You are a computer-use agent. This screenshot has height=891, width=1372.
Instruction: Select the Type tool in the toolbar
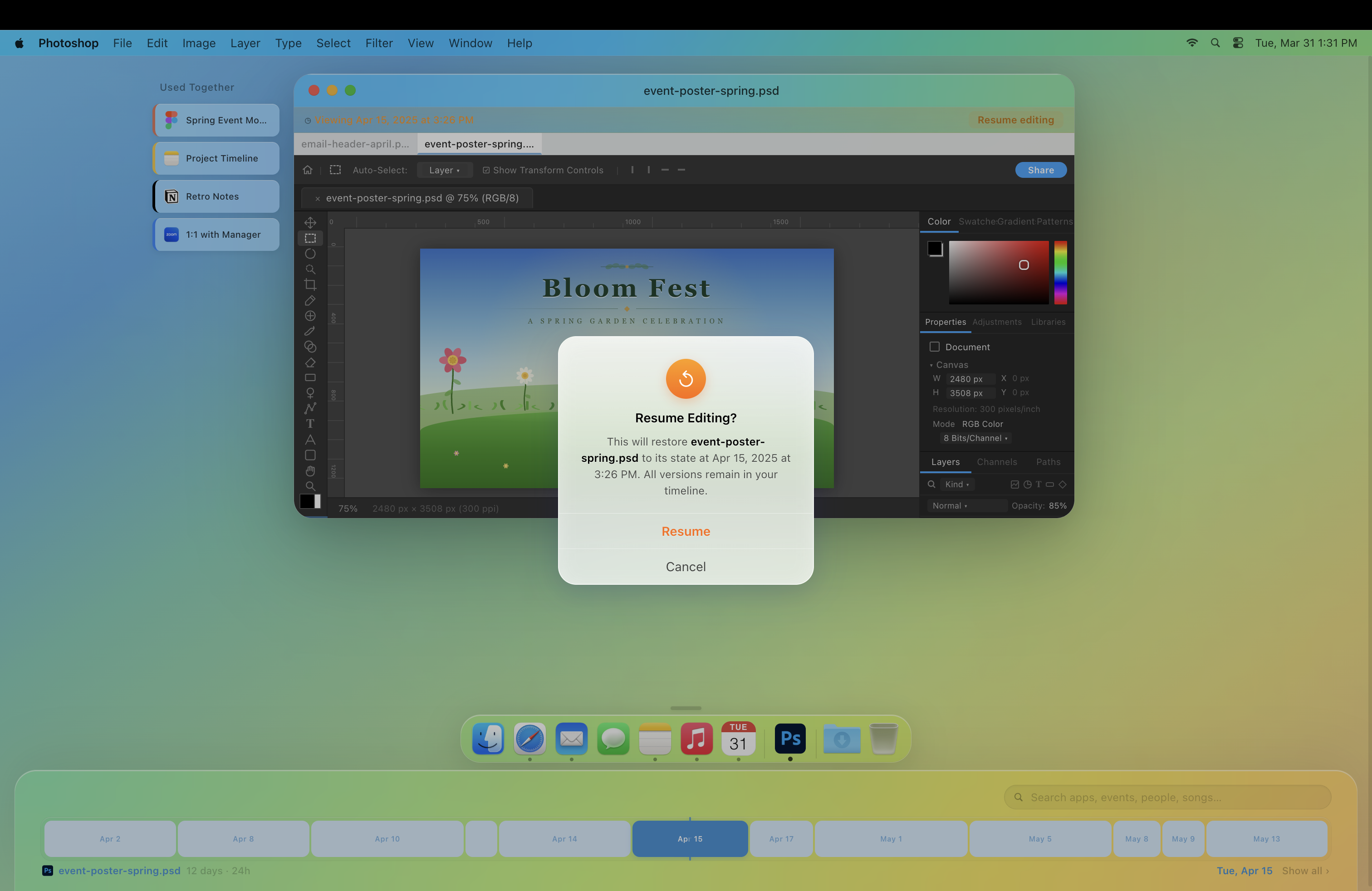point(311,423)
